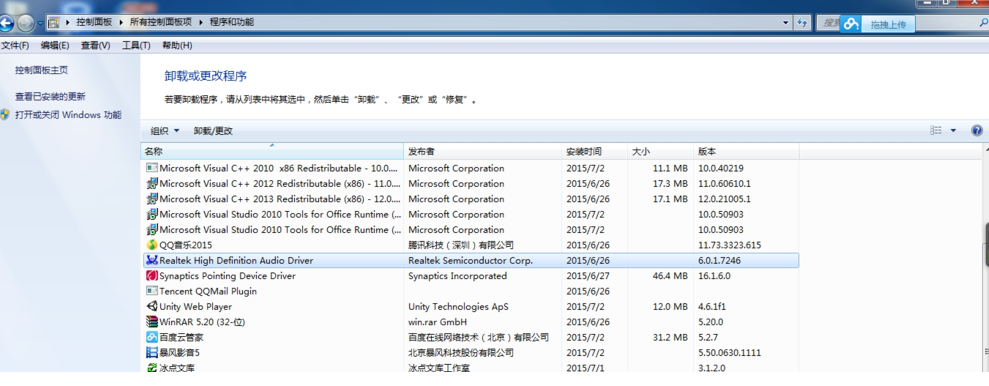Select Microsoft Visual C++ 2013 Redistributable entry
The height and width of the screenshot is (386, 989).
(279, 199)
